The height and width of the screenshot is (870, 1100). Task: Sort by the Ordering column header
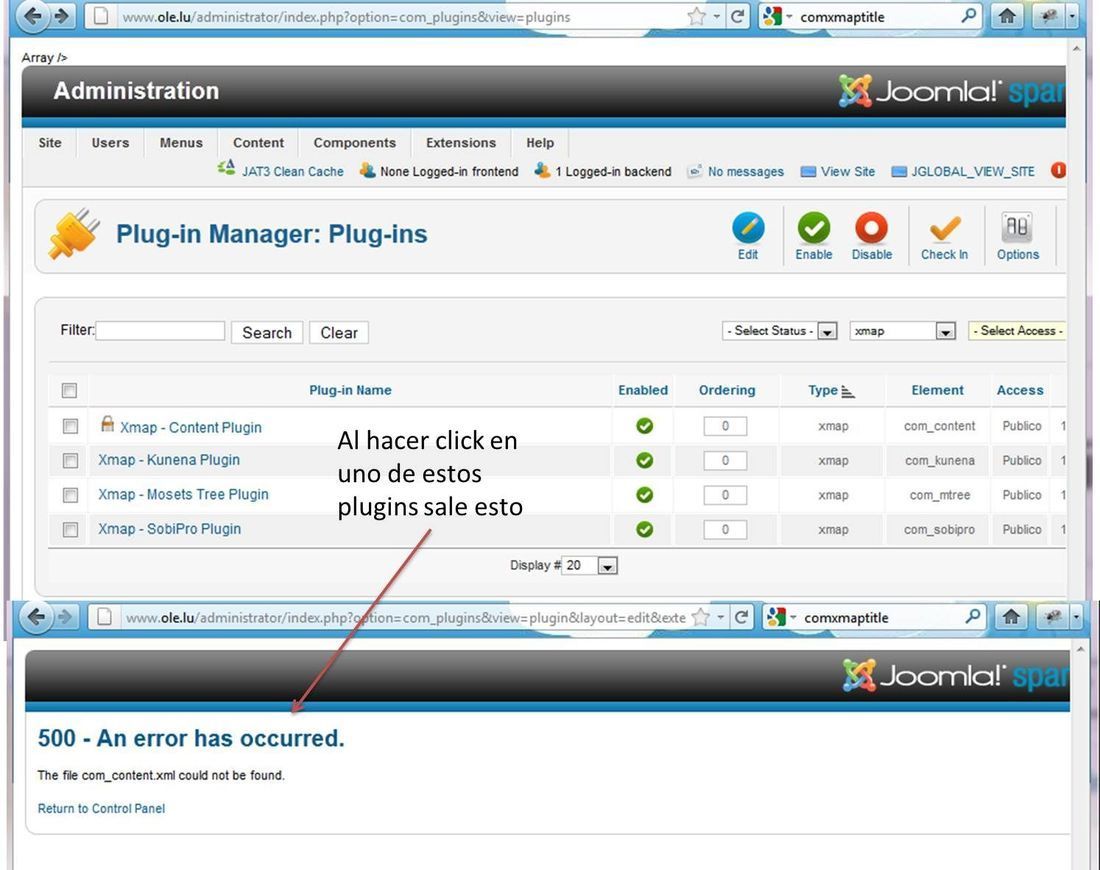click(727, 390)
